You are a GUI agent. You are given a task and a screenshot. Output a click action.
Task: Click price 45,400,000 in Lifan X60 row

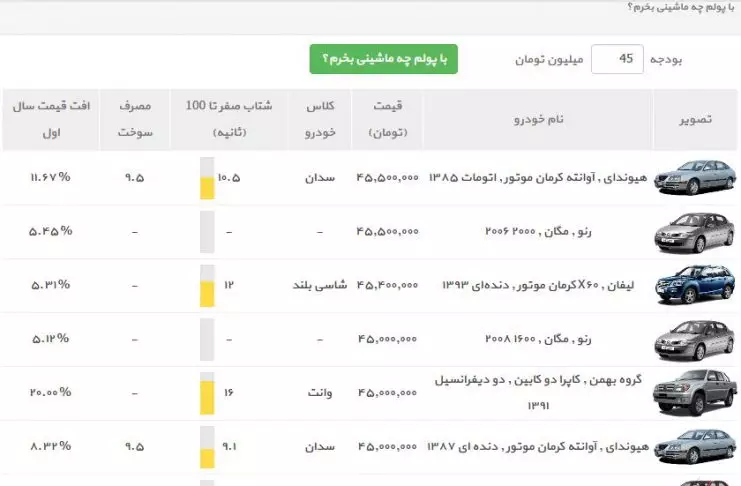tap(388, 285)
